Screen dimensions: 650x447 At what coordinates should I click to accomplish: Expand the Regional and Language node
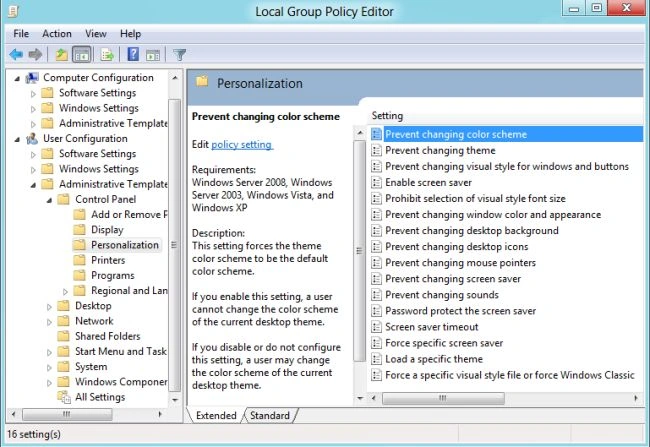click(65, 292)
